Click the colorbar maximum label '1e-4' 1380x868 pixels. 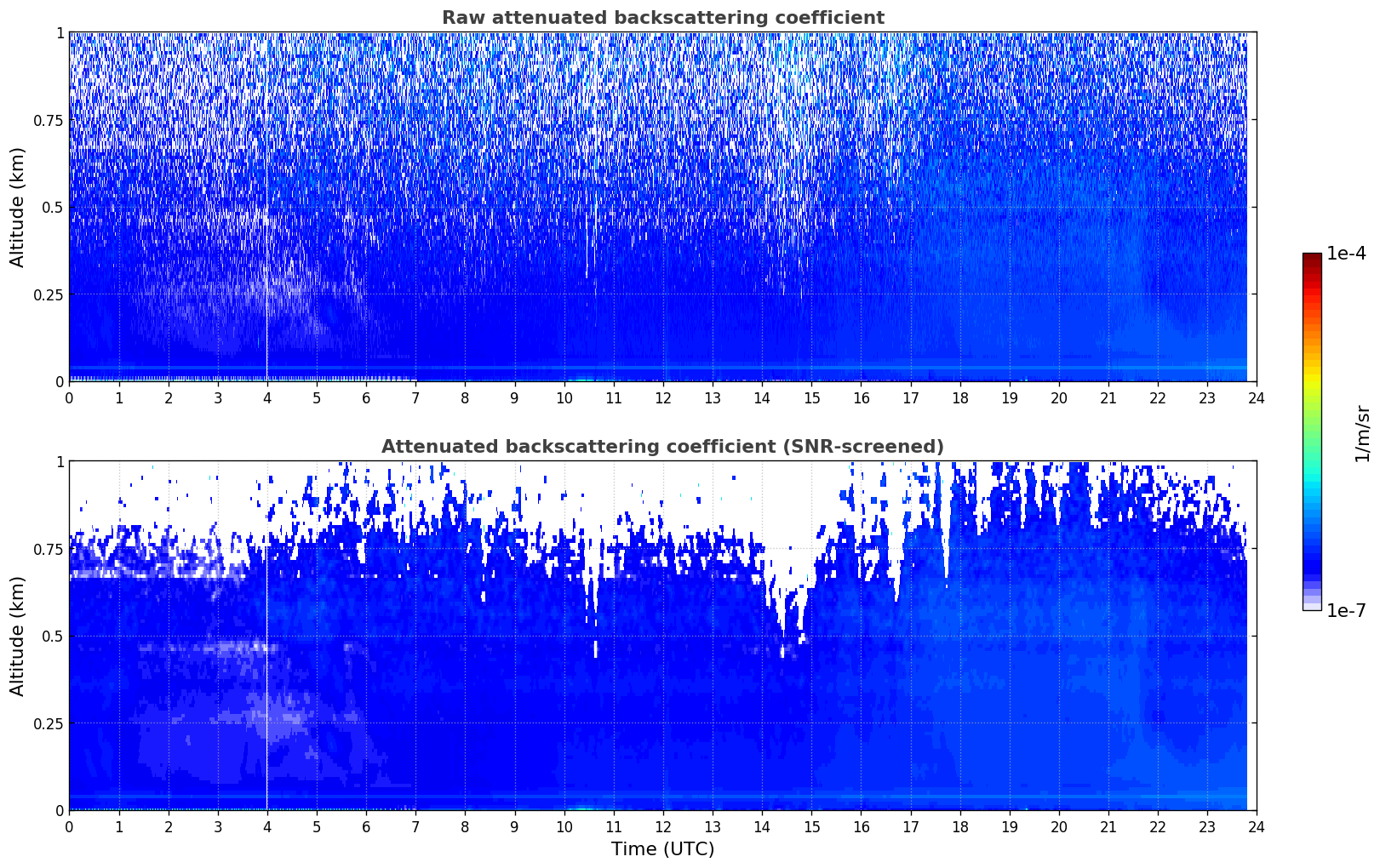tap(1346, 254)
